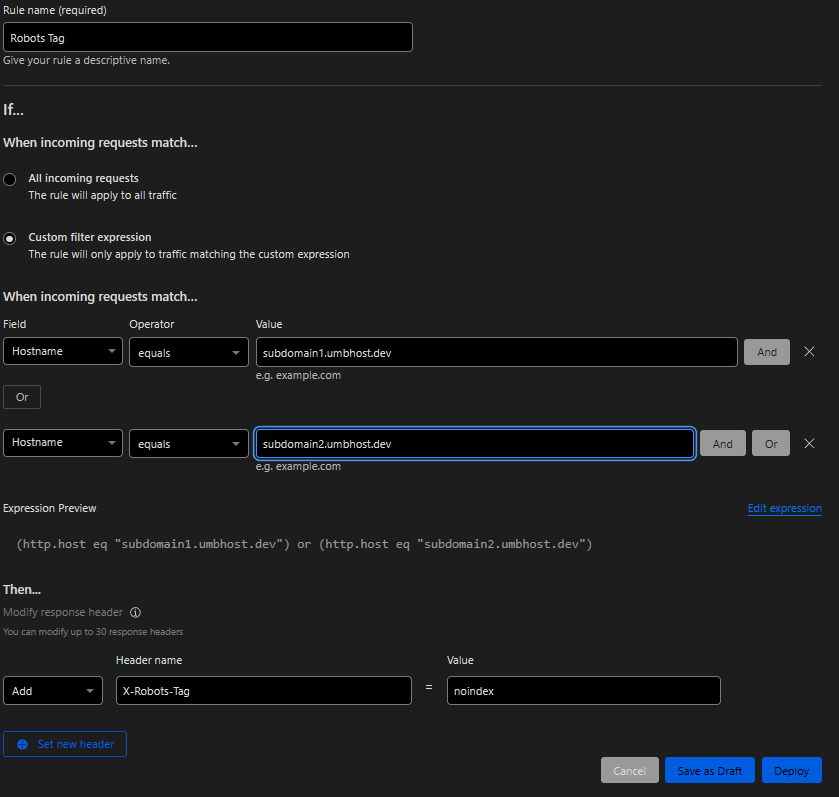Image resolution: width=839 pixels, height=797 pixels.
Task: Focus the Rule name input field
Action: [208, 37]
